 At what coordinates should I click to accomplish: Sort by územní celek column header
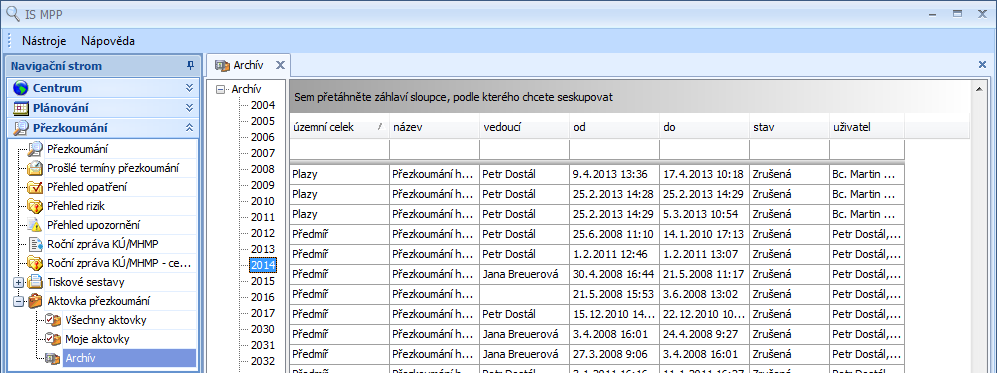click(340, 127)
